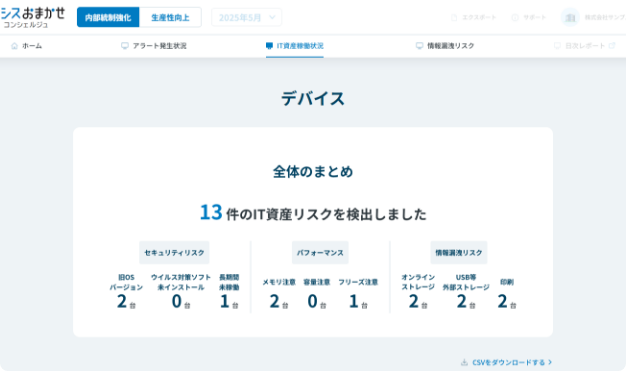Open the 2025年5月 month dropdown
This screenshot has height=371, width=626.
pos(247,18)
